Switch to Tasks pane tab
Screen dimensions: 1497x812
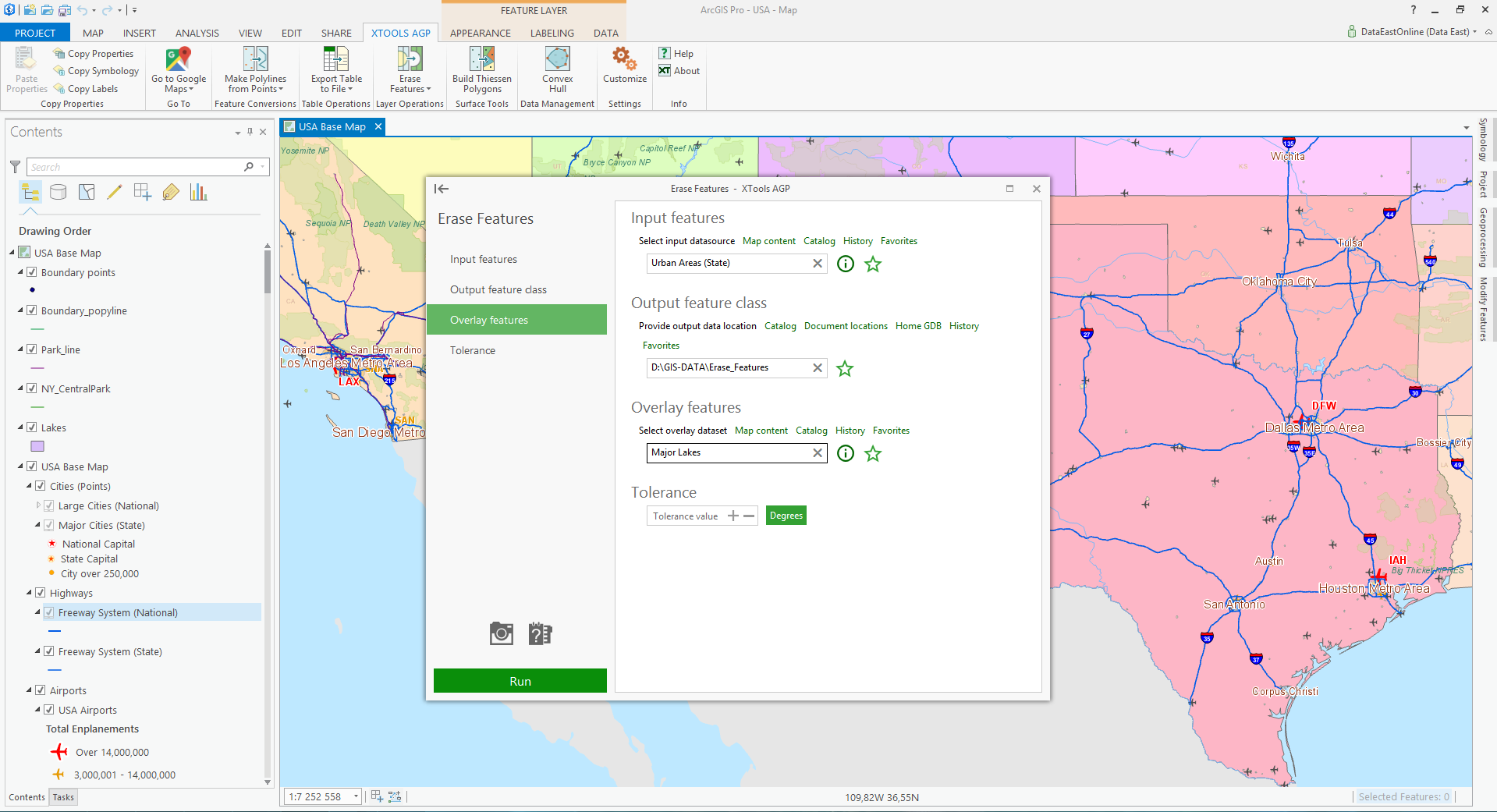[63, 797]
